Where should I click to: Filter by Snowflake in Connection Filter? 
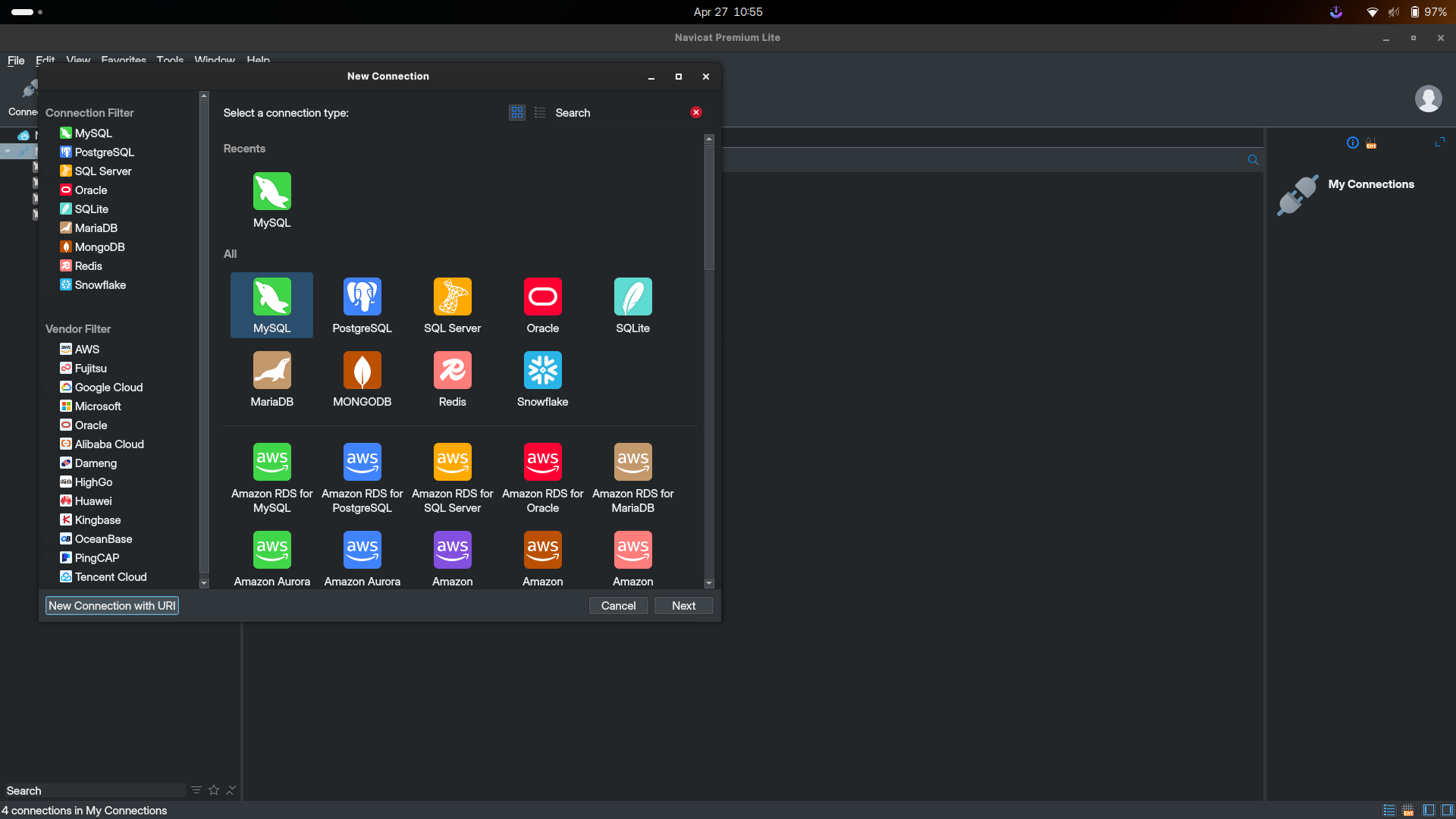click(x=93, y=285)
